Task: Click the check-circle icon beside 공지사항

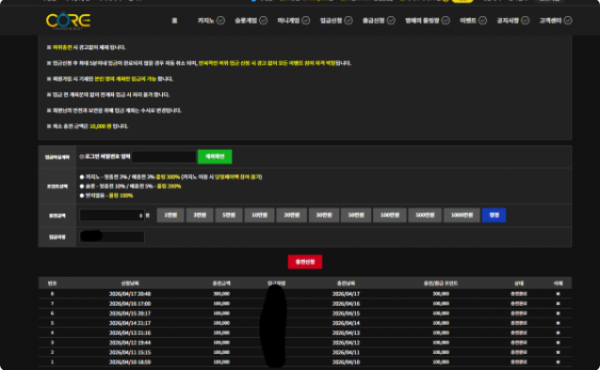Action: click(525, 20)
